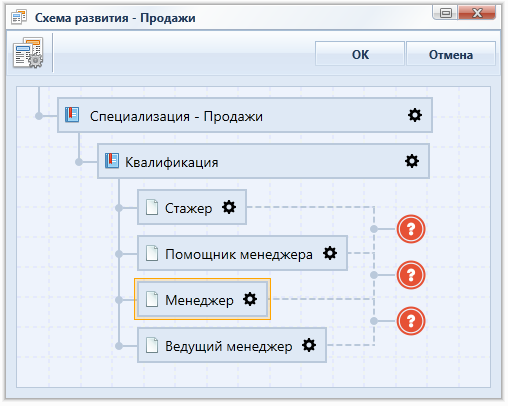Image resolution: width=508 pixels, height=406 pixels.
Task: Open gear settings for Ведущий менеджер
Action: coord(309,345)
